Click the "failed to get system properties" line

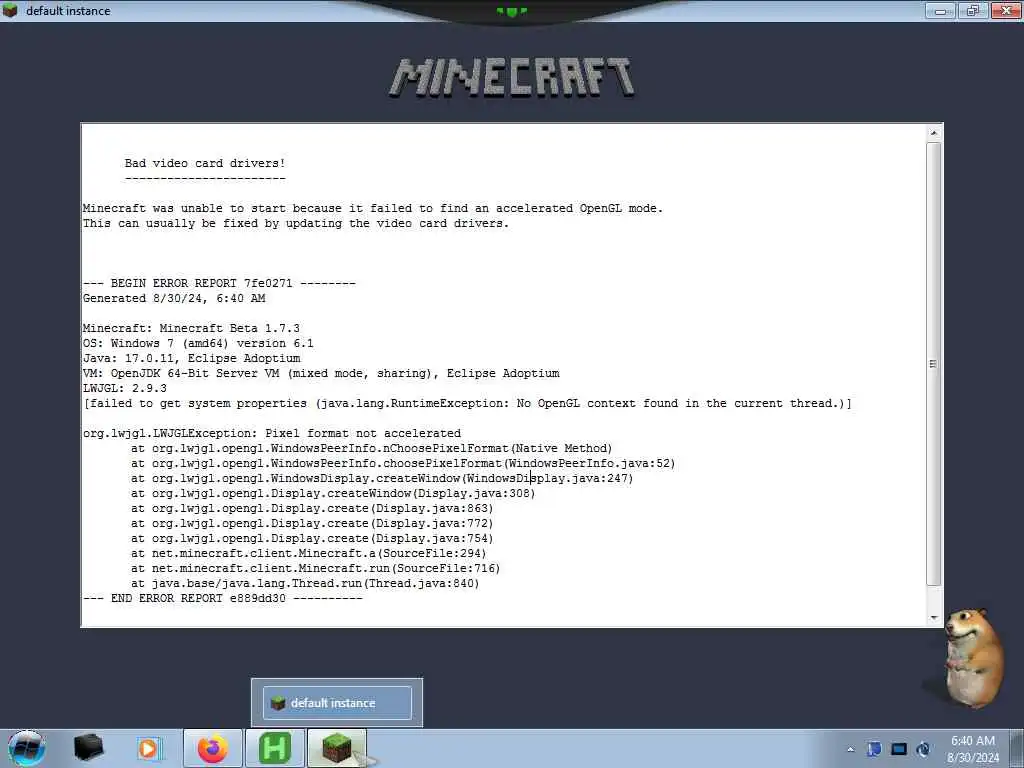click(x=468, y=404)
